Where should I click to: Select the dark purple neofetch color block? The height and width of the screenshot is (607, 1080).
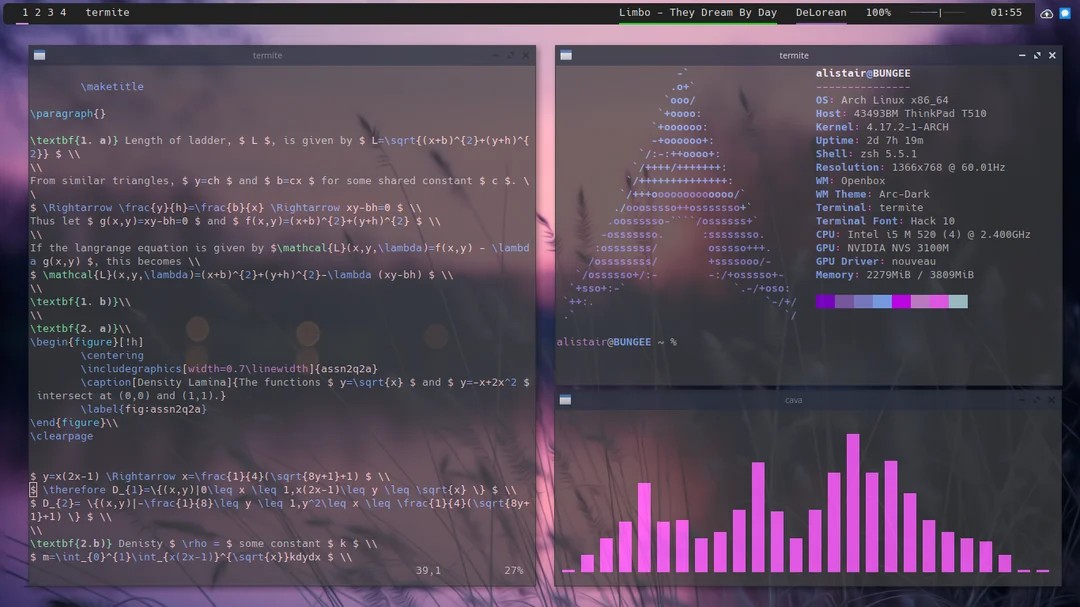click(825, 301)
